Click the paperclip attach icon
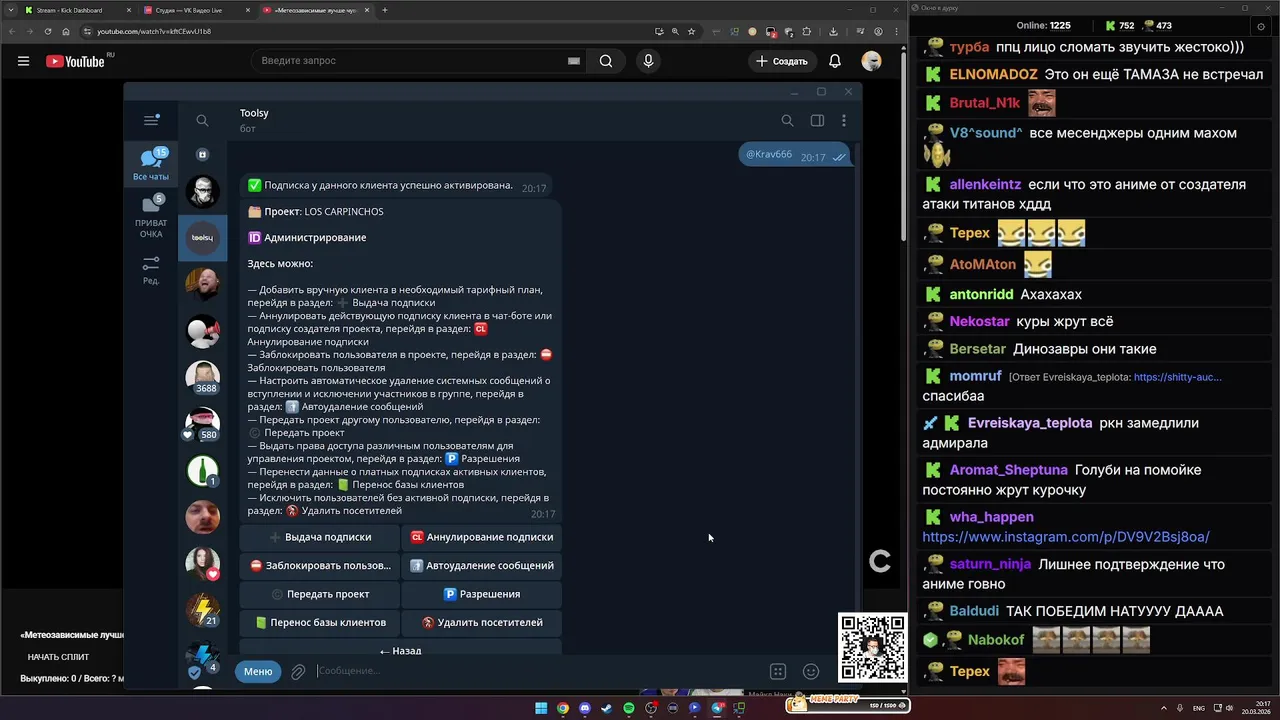 (x=298, y=672)
